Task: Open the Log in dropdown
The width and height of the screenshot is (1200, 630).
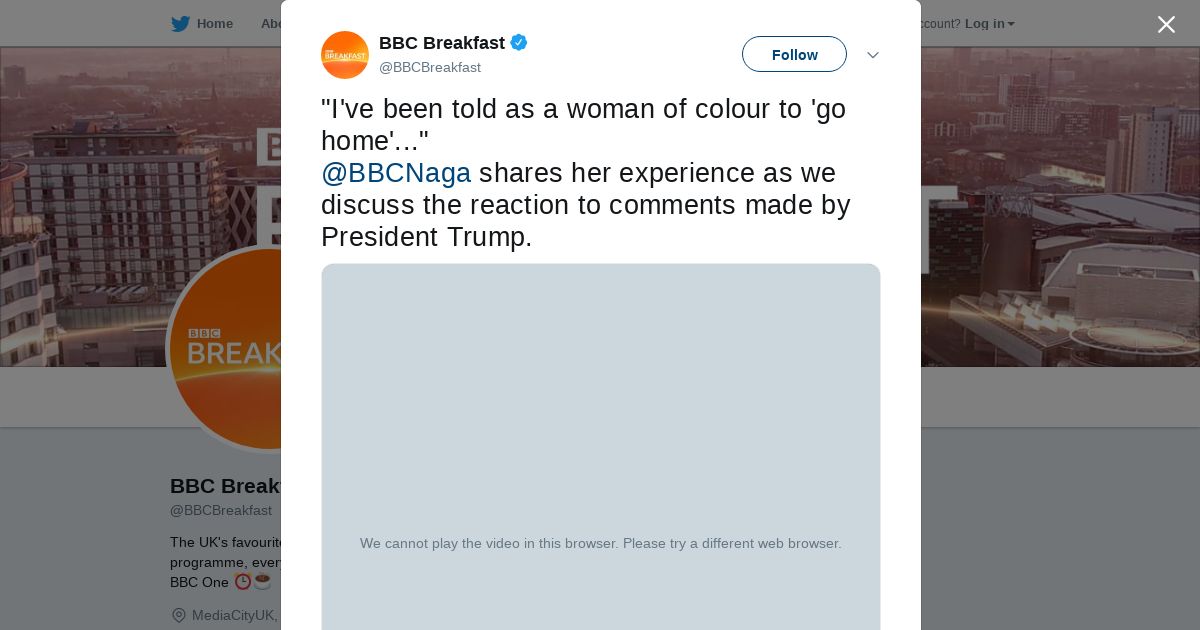Action: pos(989,24)
